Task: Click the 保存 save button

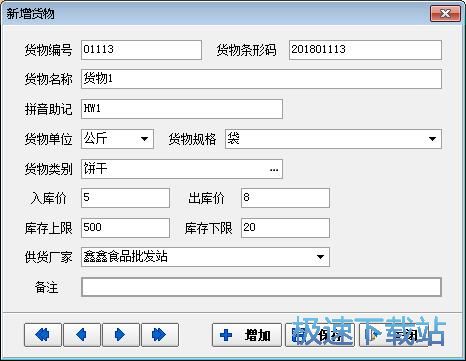Action: pyautogui.click(x=320, y=335)
